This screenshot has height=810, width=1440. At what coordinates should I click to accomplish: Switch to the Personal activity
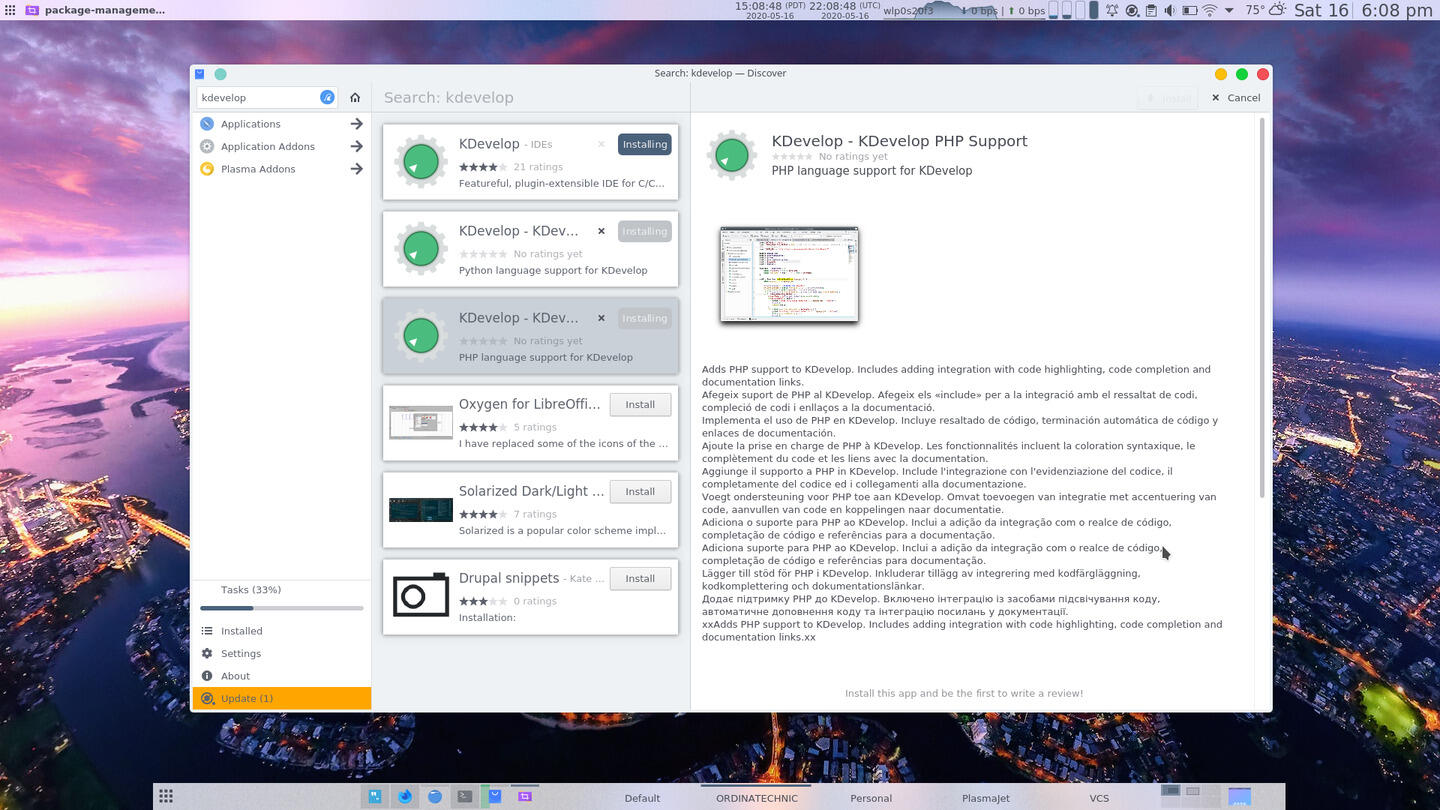pyautogui.click(x=871, y=798)
